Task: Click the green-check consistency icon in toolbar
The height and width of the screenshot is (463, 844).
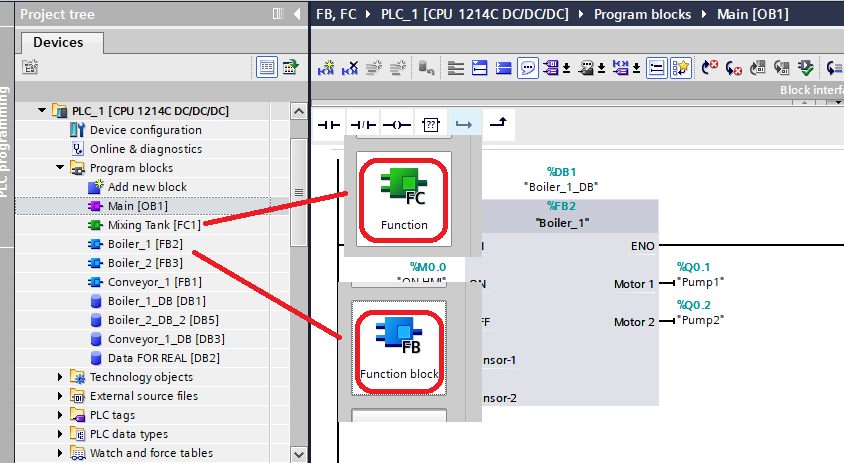Action: point(806,68)
